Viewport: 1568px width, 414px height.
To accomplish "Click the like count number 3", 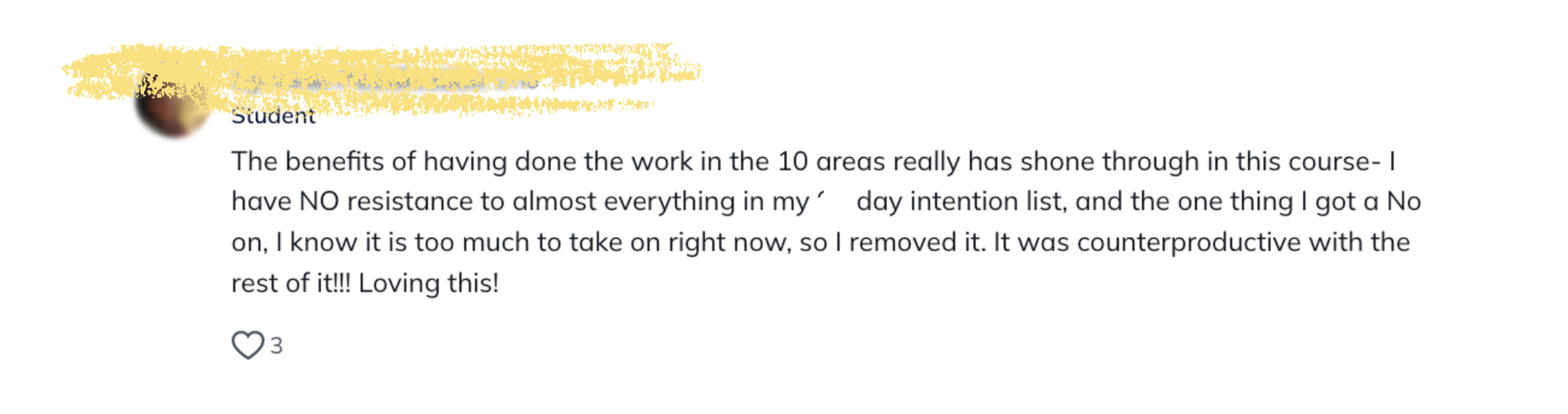I will [277, 346].
